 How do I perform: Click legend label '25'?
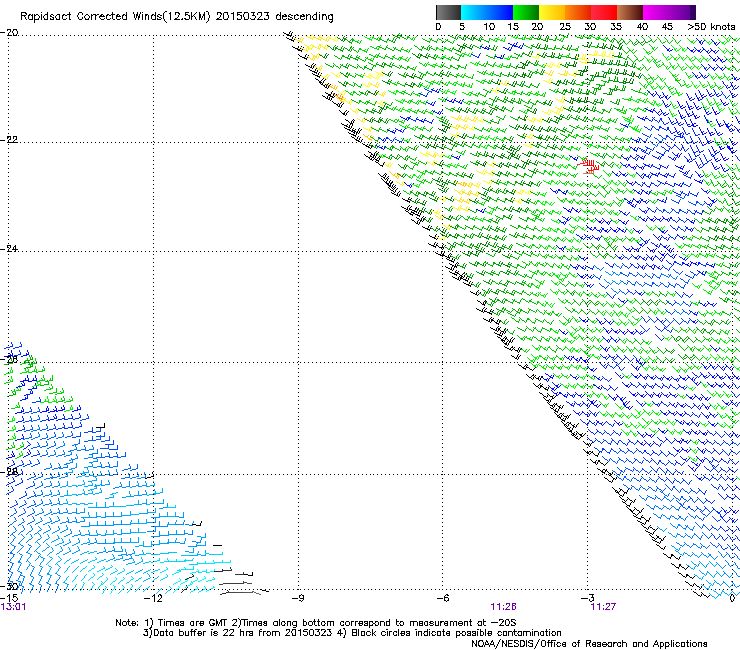click(x=565, y=27)
